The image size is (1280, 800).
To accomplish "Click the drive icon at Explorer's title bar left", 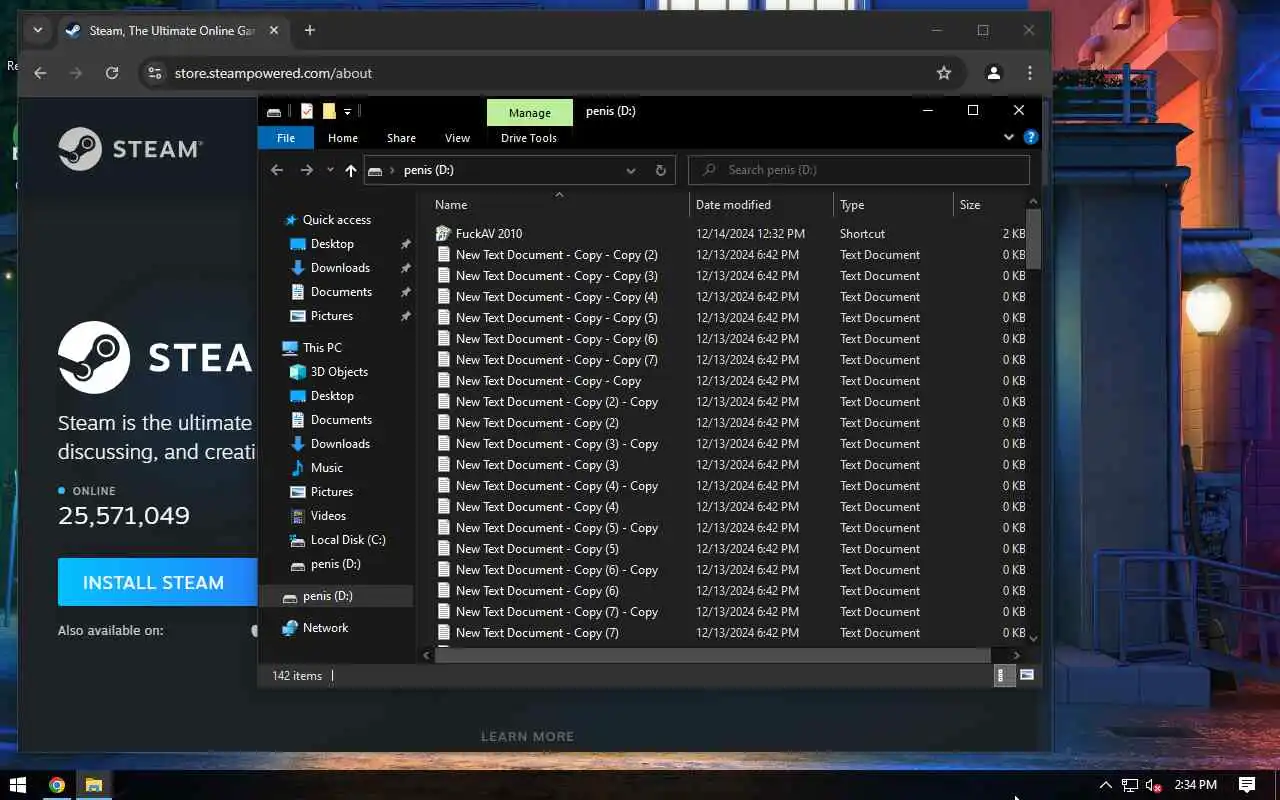I will (274, 111).
